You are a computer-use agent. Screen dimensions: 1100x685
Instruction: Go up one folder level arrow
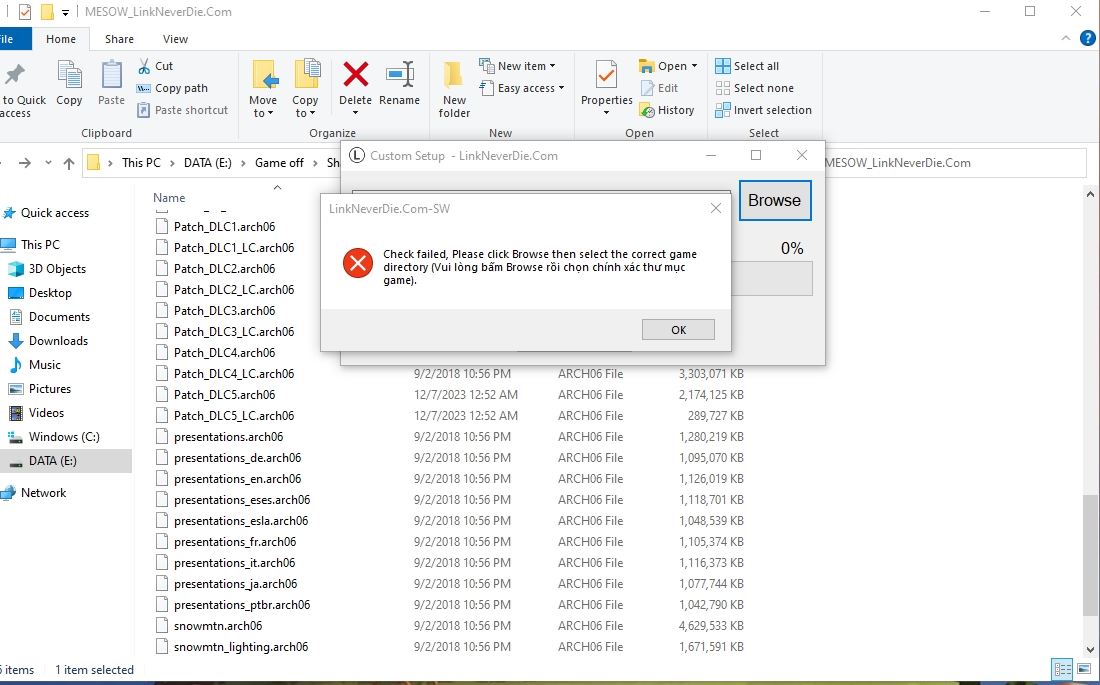[69, 163]
